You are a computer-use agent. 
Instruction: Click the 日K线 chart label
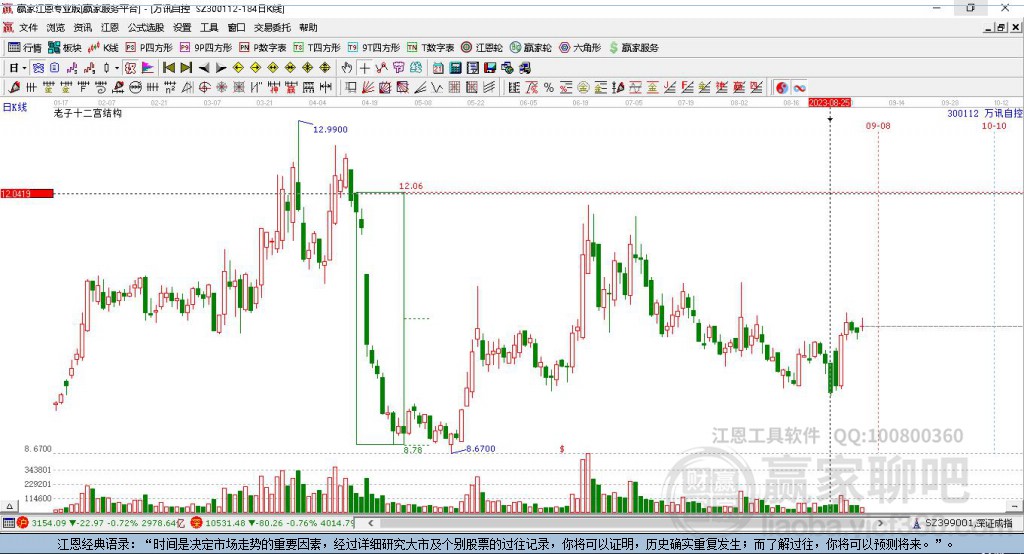coord(15,107)
